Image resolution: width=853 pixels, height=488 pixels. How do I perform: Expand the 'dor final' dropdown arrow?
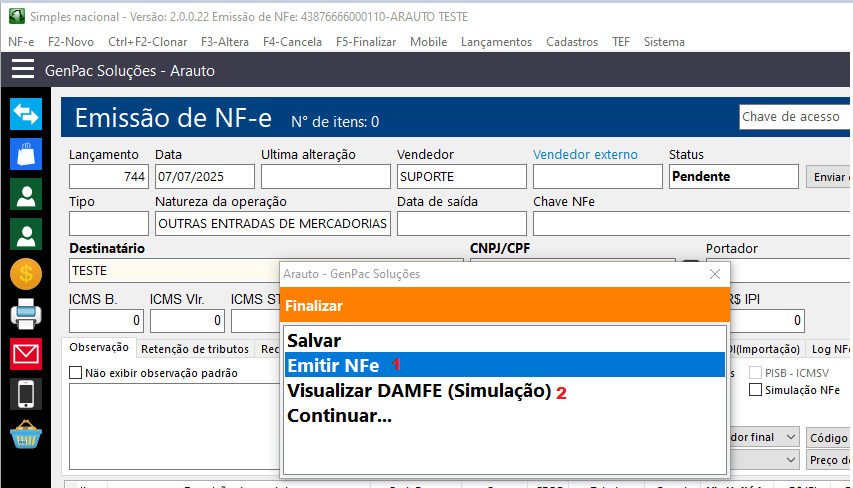pyautogui.click(x=790, y=437)
